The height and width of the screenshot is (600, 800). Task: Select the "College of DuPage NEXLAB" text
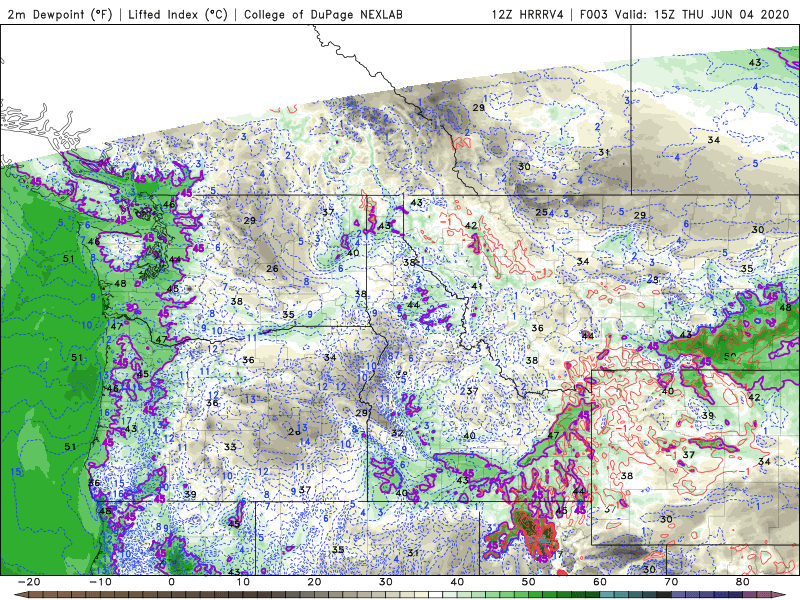[x=323, y=14]
